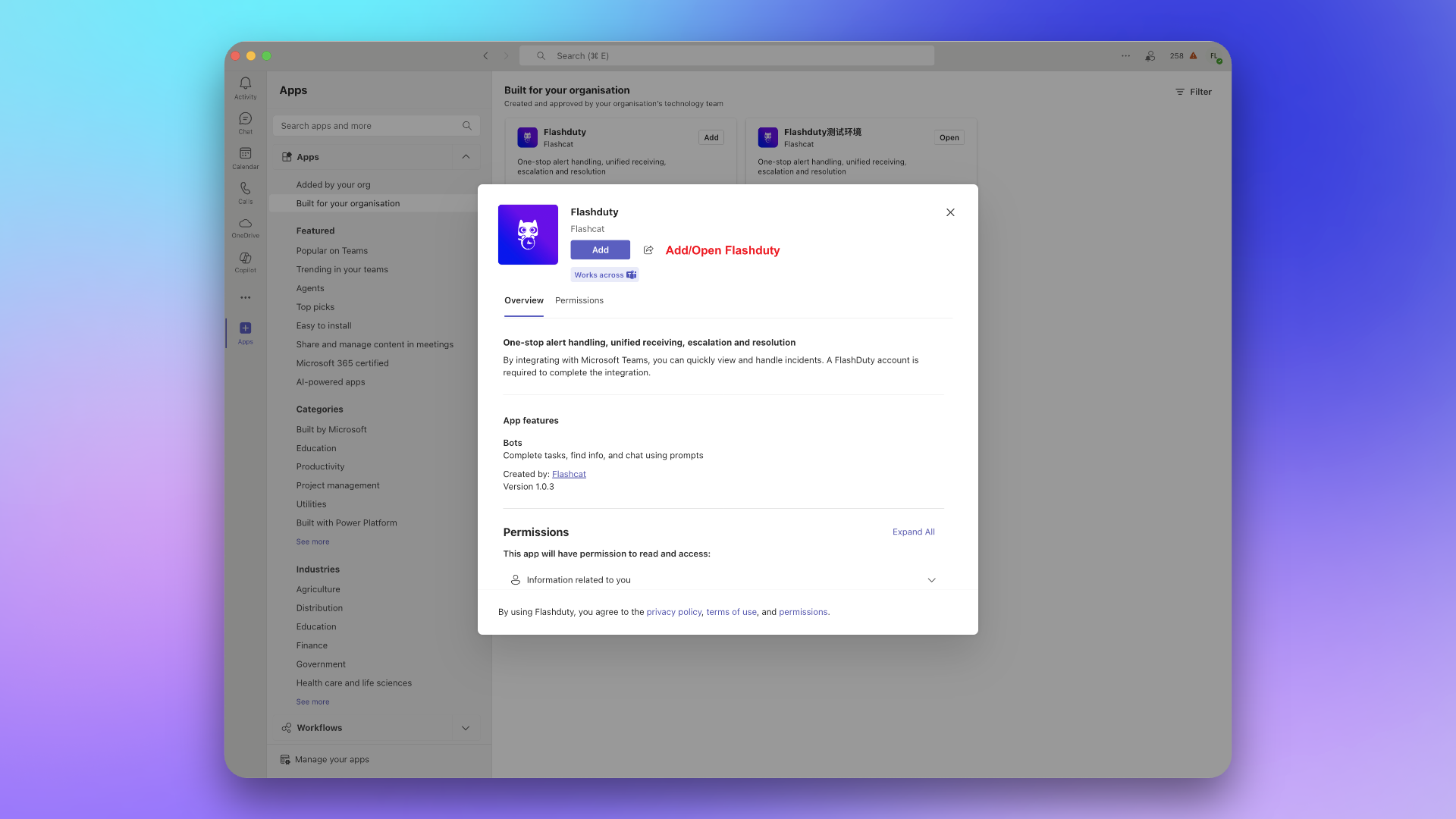
Task: Click Expand All permissions link
Action: click(x=913, y=532)
